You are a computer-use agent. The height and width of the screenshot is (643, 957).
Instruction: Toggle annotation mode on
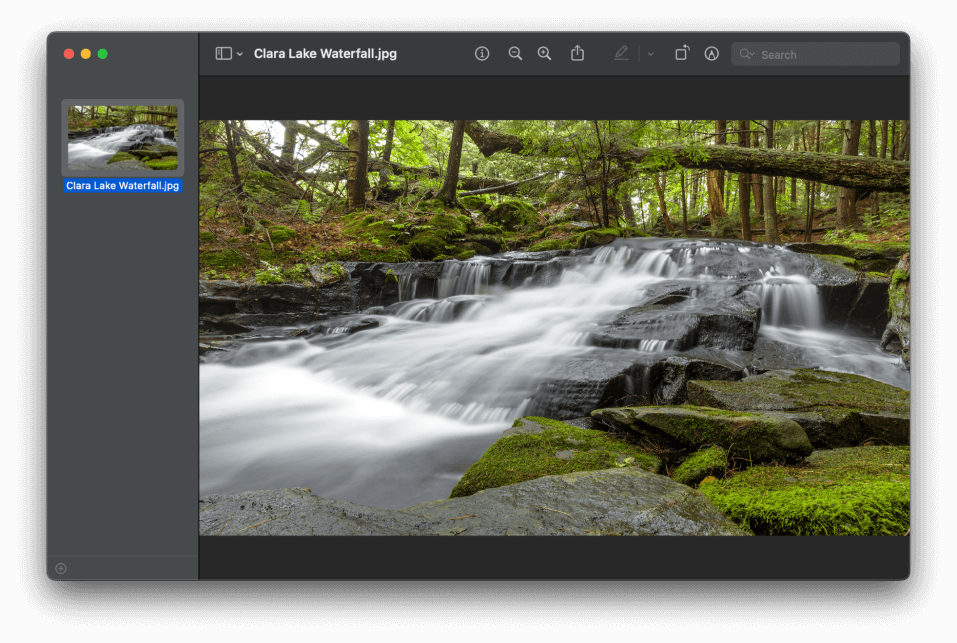point(711,53)
